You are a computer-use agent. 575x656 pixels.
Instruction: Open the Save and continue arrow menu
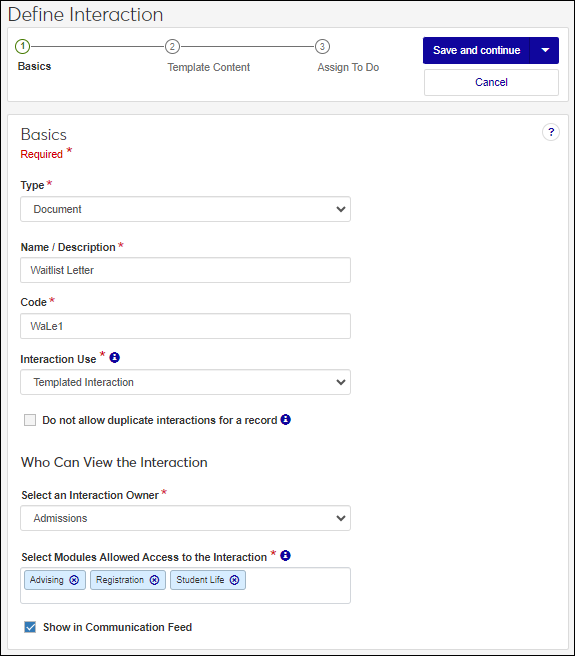544,50
